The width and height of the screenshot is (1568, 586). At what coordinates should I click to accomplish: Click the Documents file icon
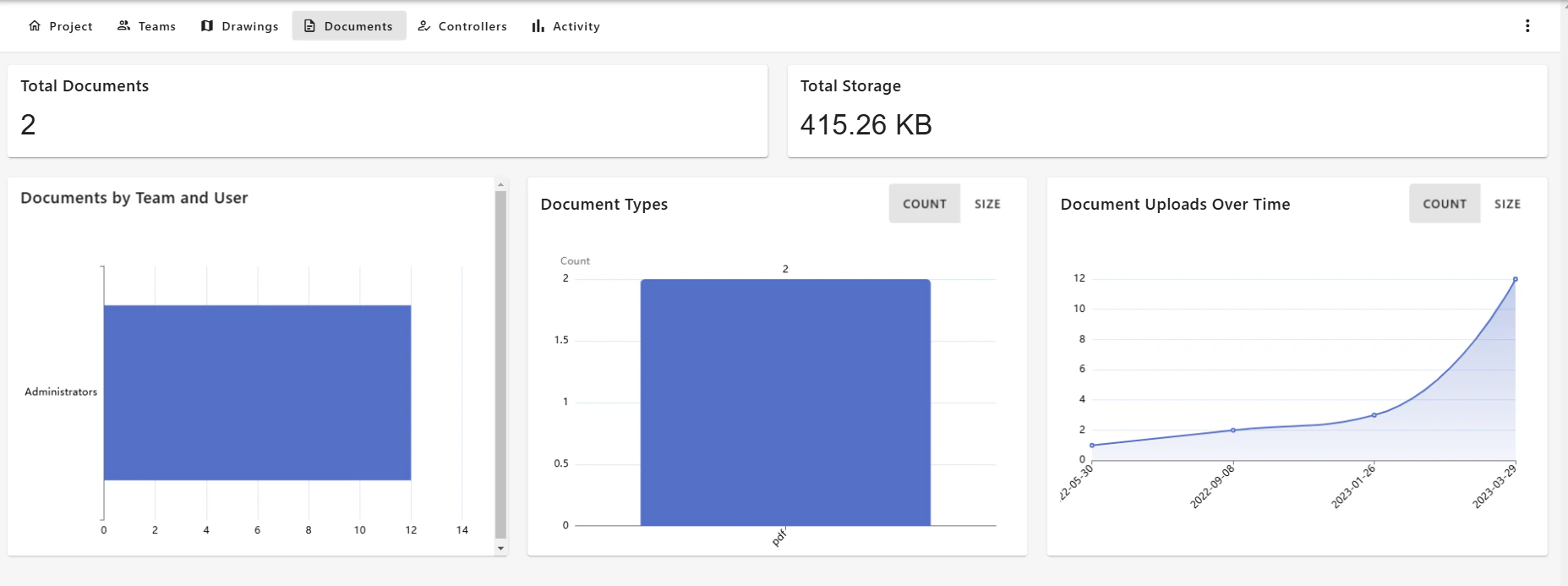point(309,26)
